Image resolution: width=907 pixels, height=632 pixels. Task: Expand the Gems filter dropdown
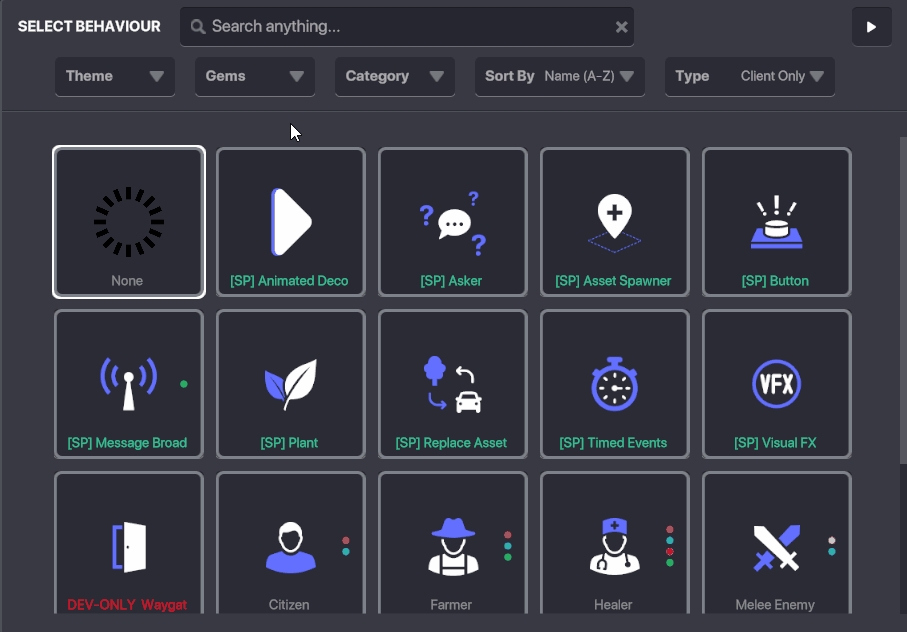pyautogui.click(x=255, y=76)
